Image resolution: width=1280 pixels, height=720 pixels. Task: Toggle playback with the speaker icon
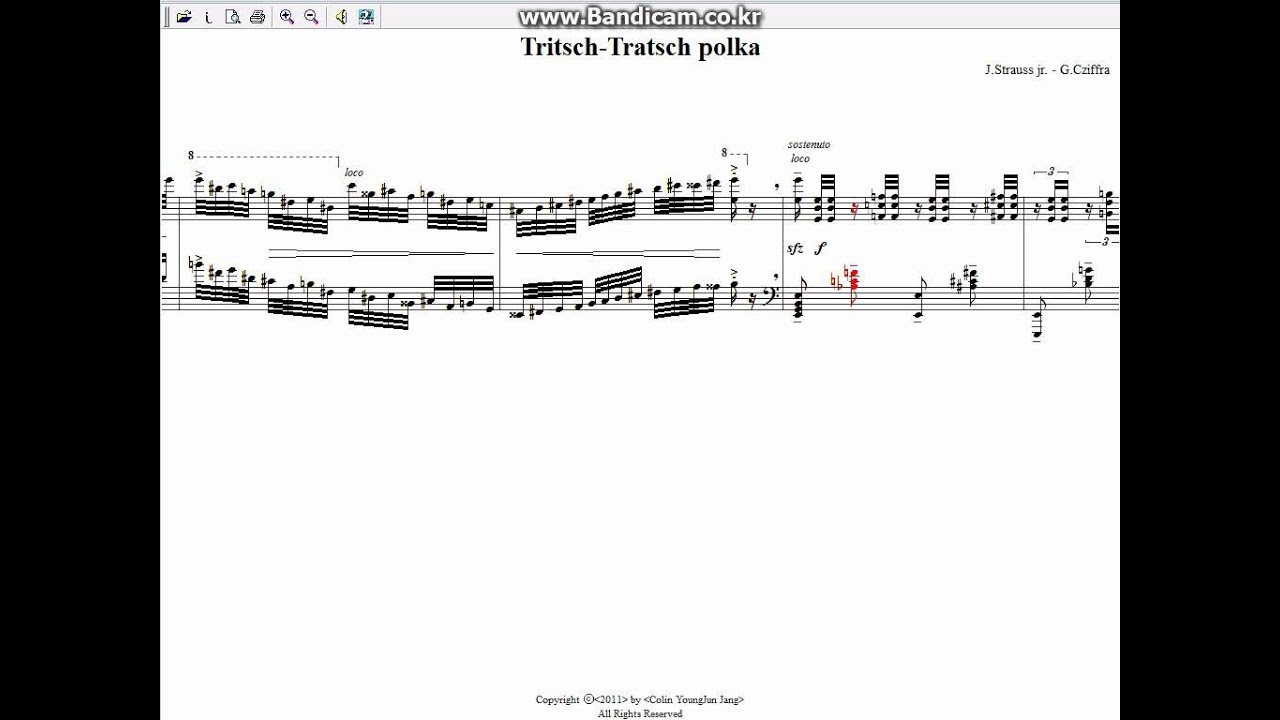(x=341, y=16)
